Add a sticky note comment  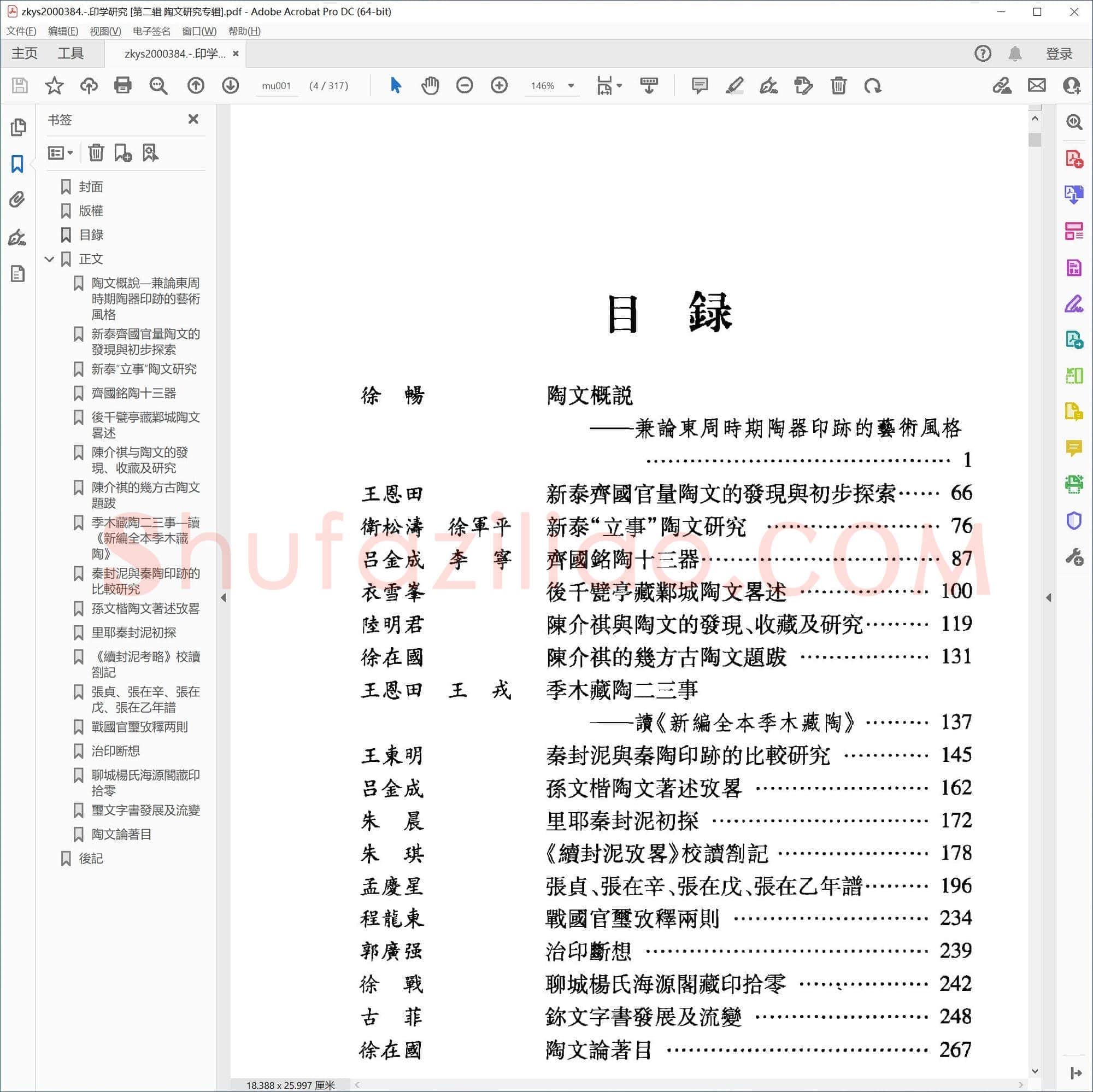tap(700, 85)
